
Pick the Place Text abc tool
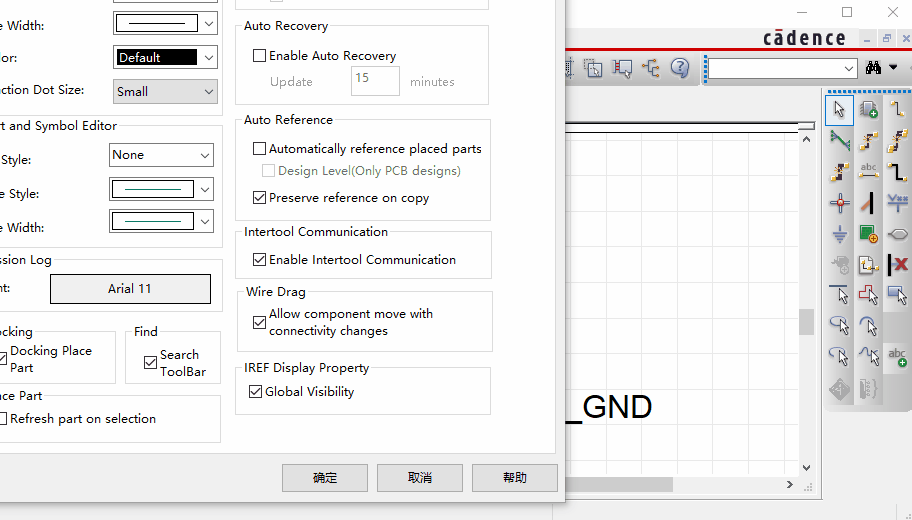click(x=897, y=357)
